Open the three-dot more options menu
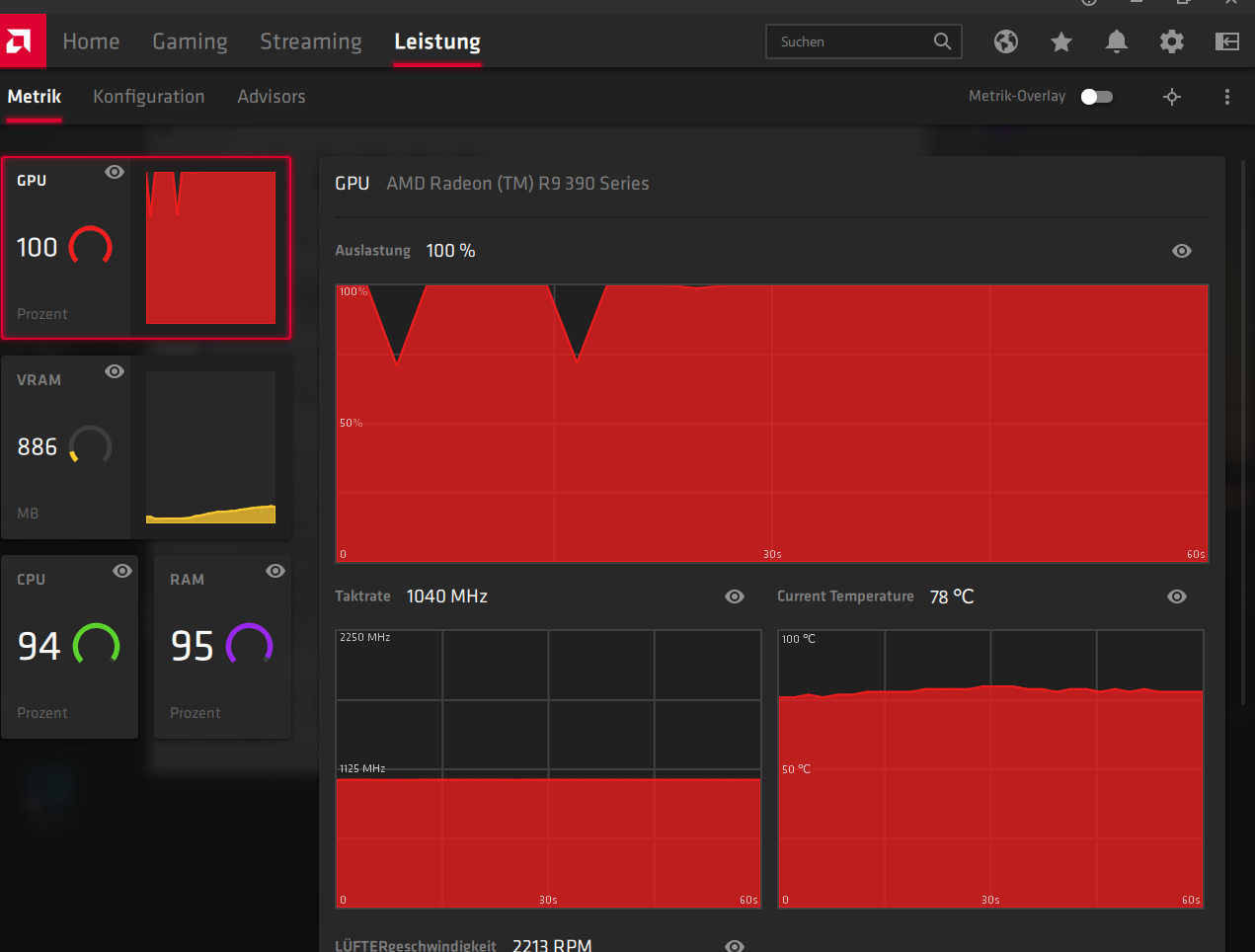1255x952 pixels. [1227, 97]
